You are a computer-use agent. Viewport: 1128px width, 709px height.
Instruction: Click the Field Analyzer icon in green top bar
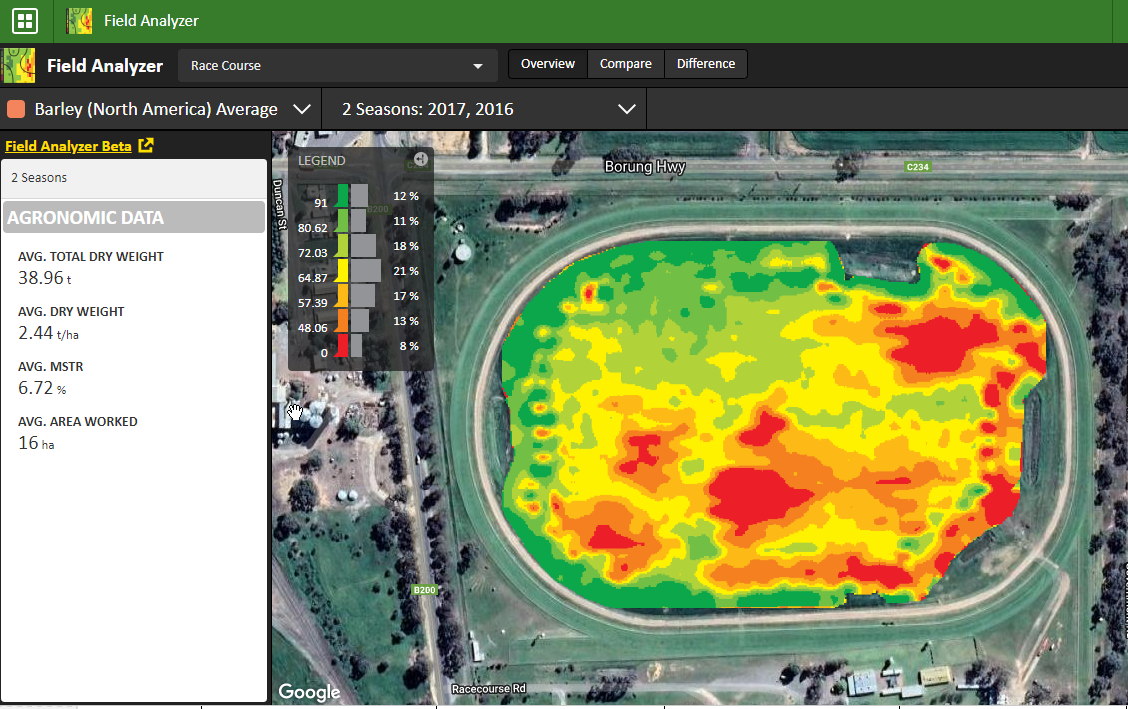point(79,21)
